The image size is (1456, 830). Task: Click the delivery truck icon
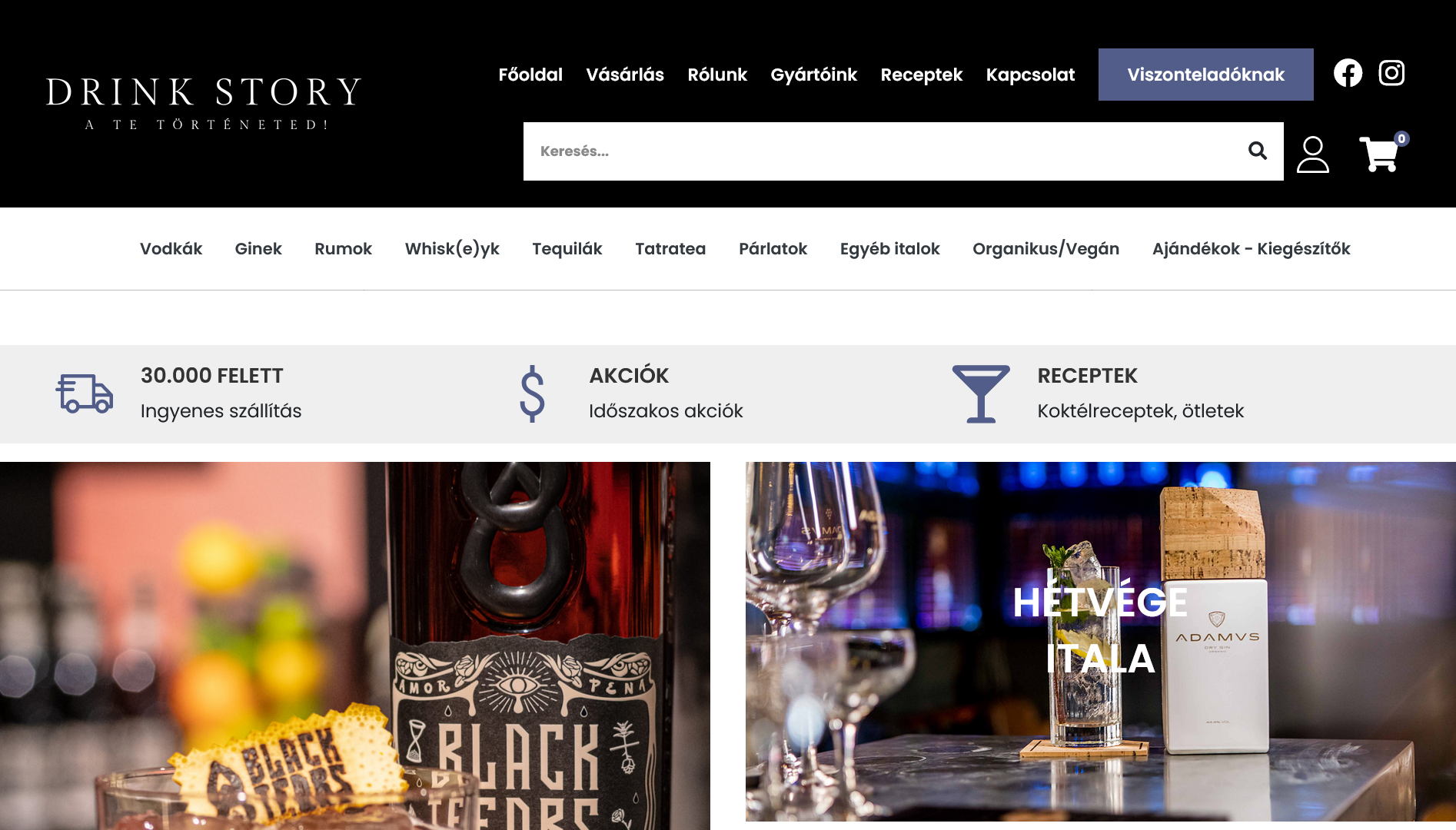tap(85, 393)
